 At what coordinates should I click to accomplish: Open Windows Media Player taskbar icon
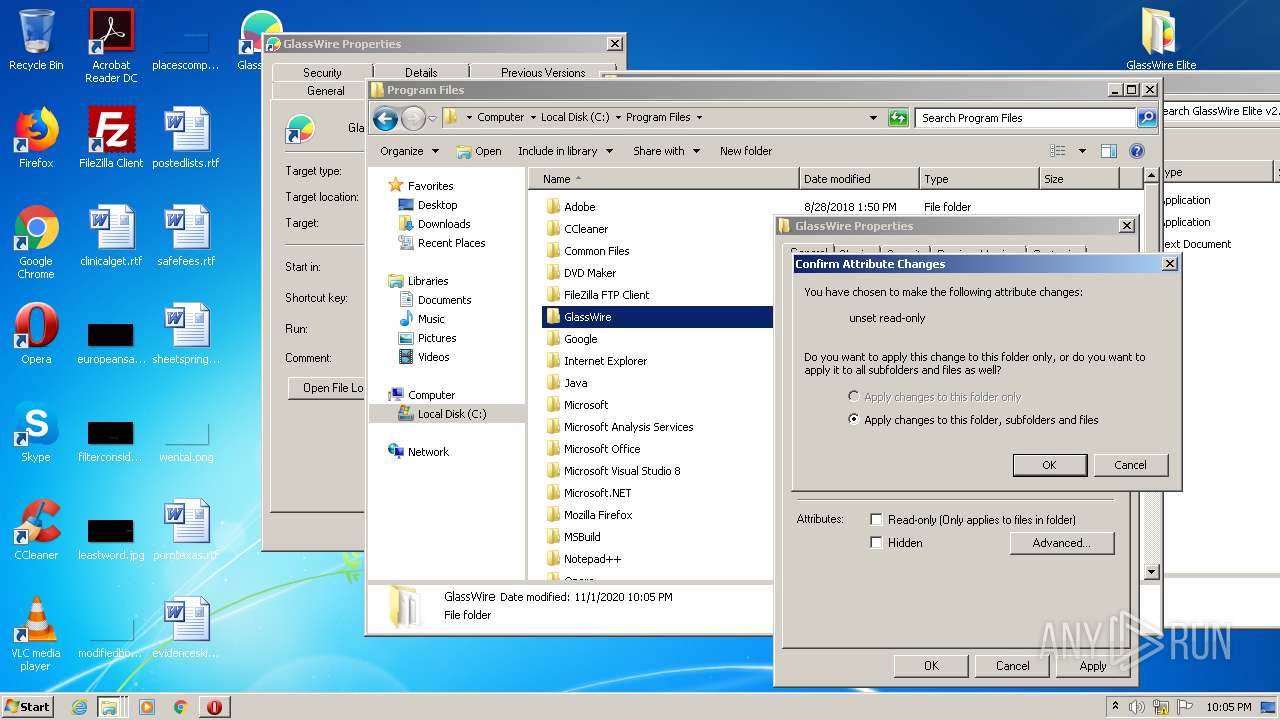[147, 707]
